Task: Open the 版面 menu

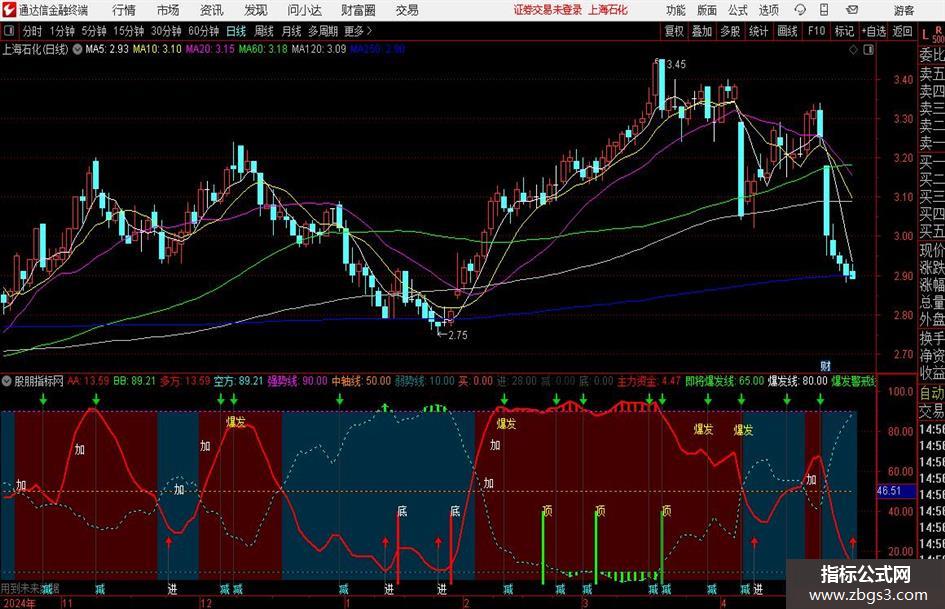Action: [x=707, y=10]
